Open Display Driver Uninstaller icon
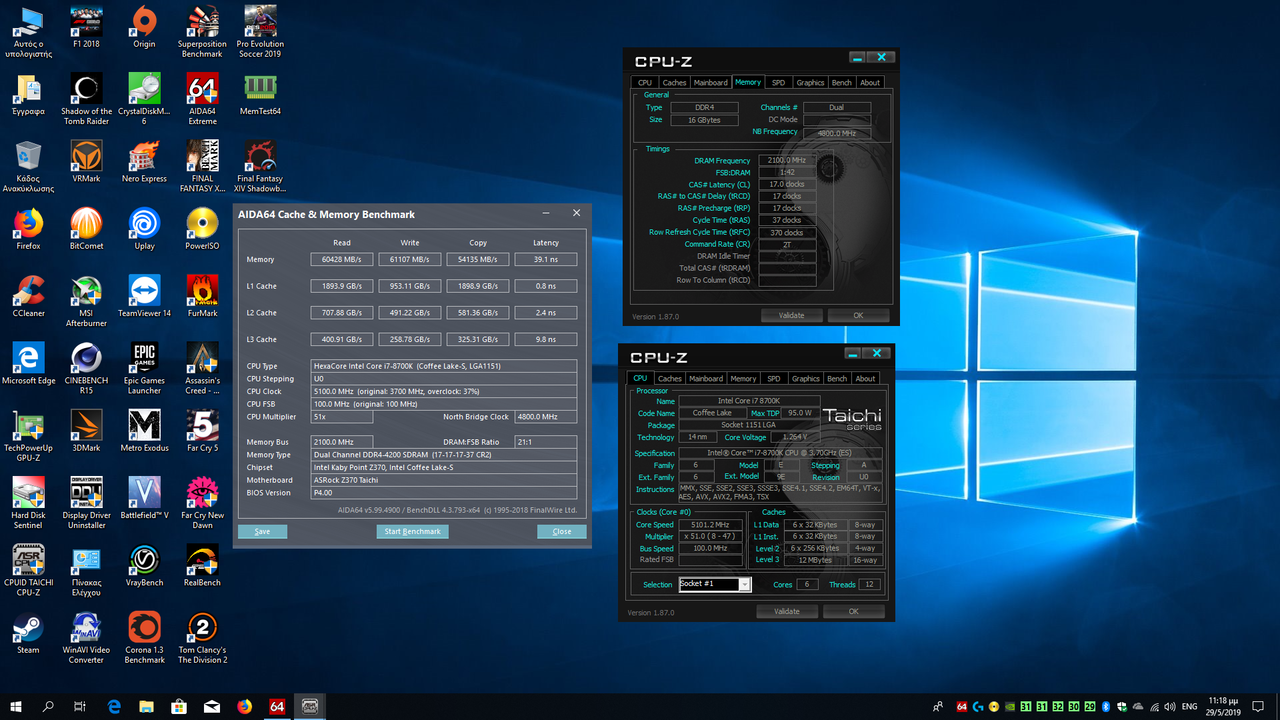Screen dimensions: 1280x720 tap(86, 502)
